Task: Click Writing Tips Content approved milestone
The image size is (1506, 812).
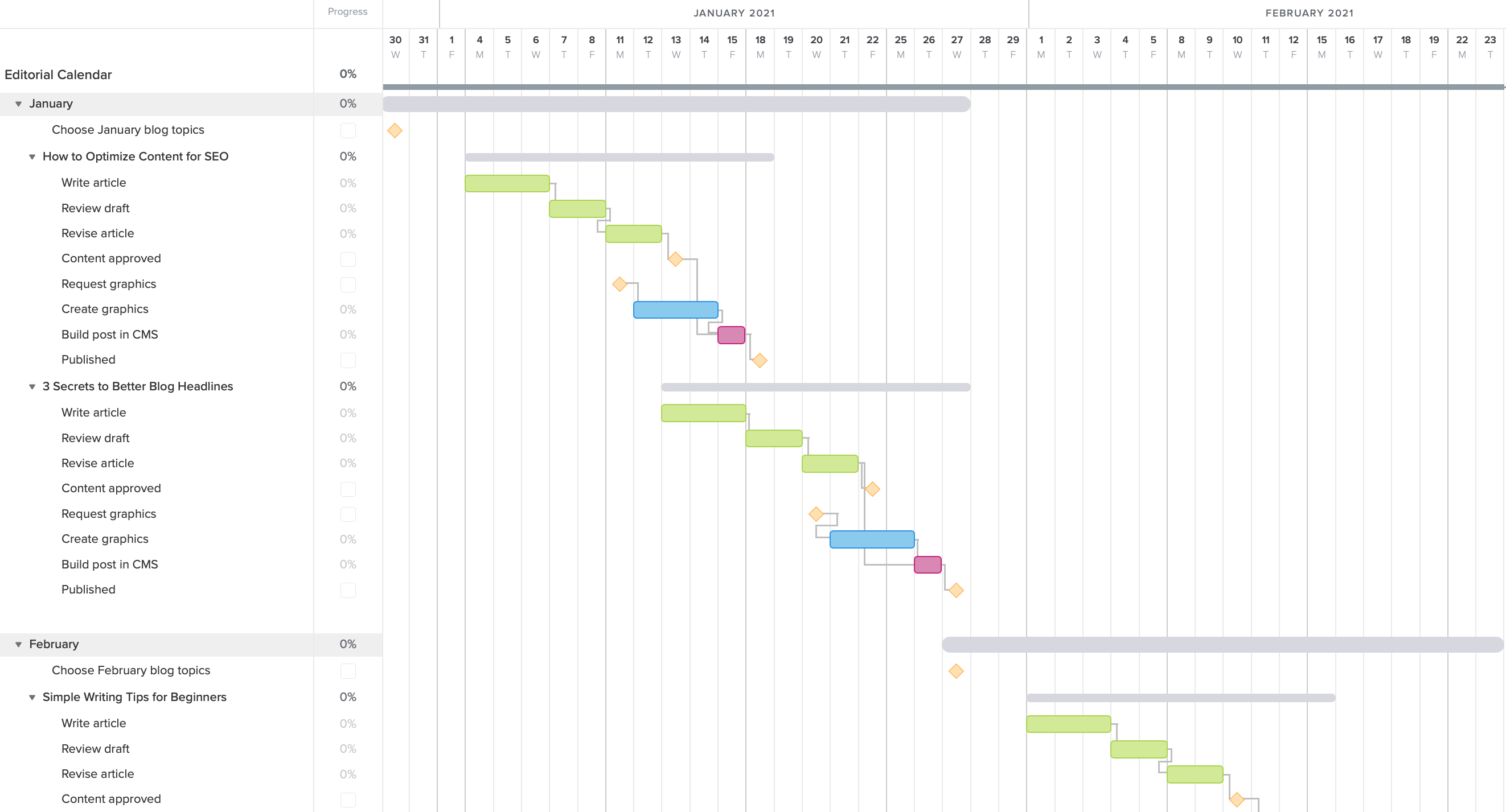Action: point(1237,799)
